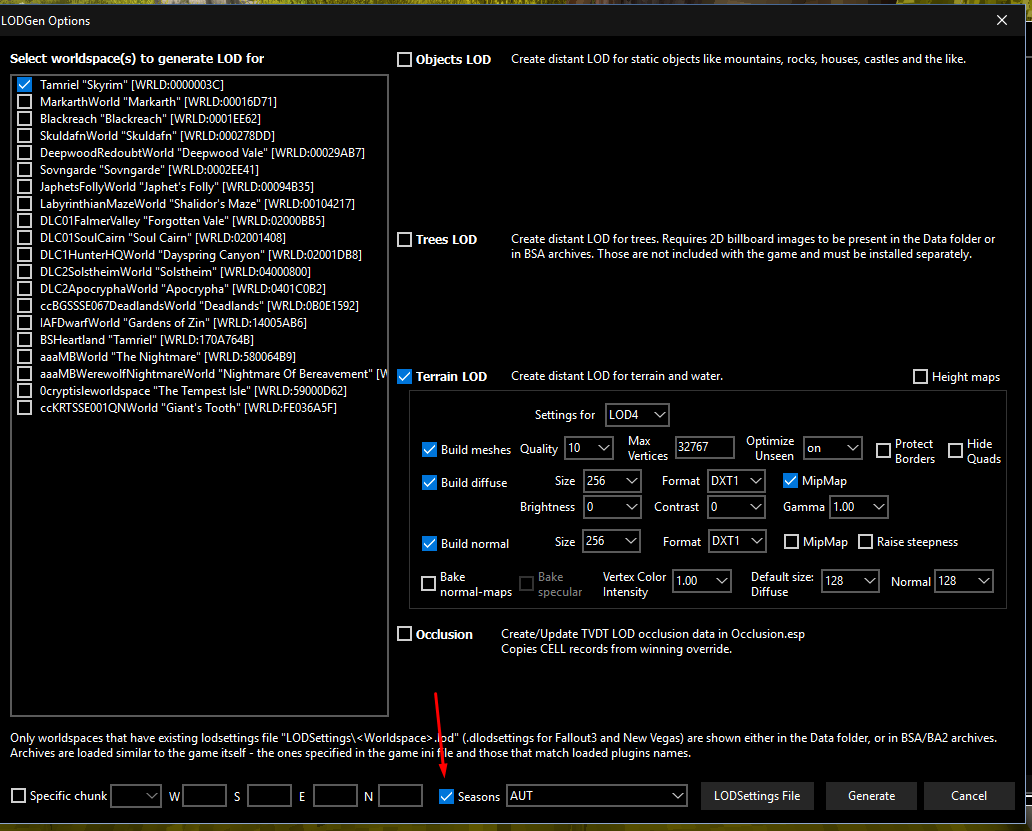Select the ccKRTSSE001QNWorld "Giant's Tooth" row

coord(200,408)
